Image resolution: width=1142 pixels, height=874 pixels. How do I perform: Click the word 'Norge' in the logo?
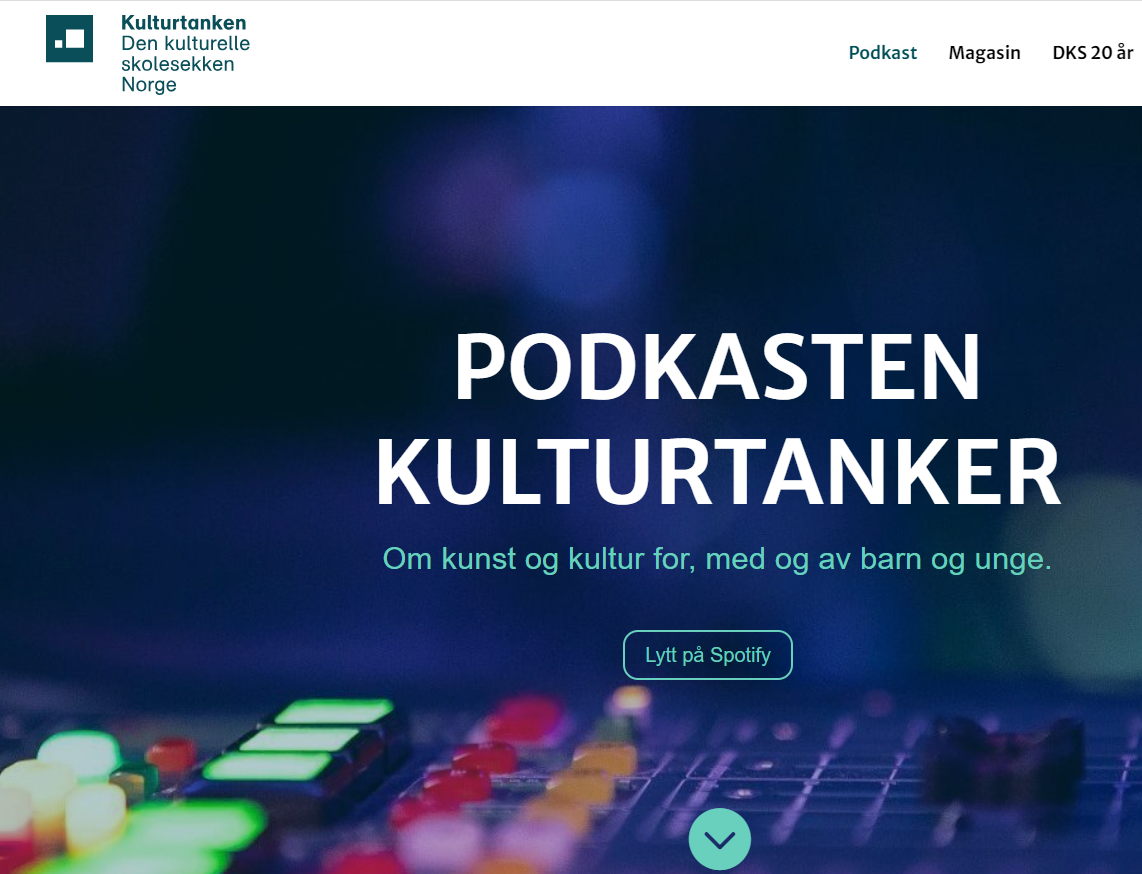click(149, 84)
